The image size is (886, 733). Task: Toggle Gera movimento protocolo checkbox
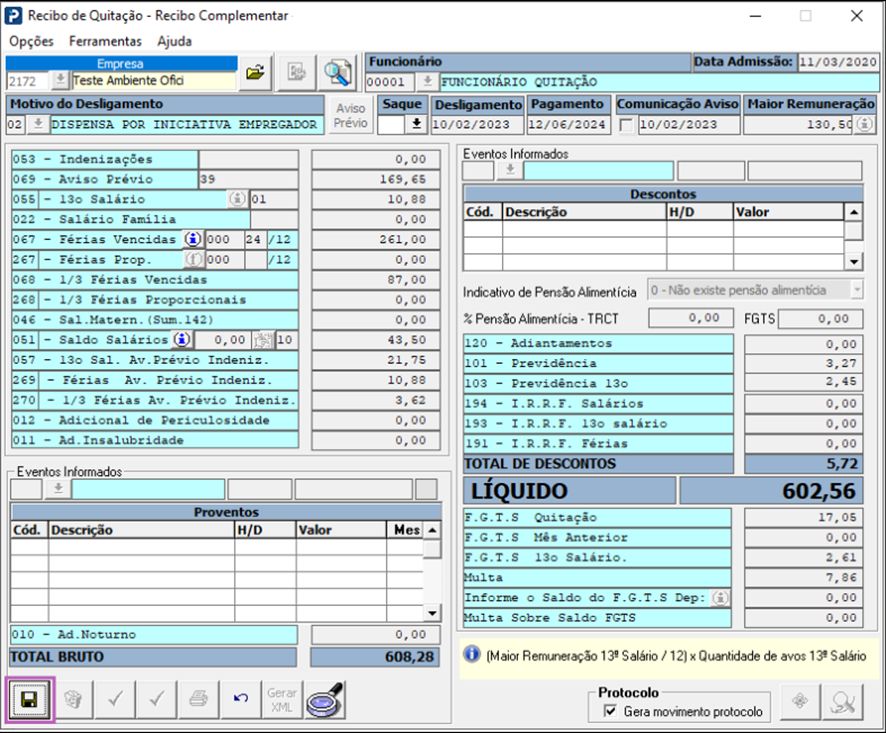pyautogui.click(x=610, y=711)
